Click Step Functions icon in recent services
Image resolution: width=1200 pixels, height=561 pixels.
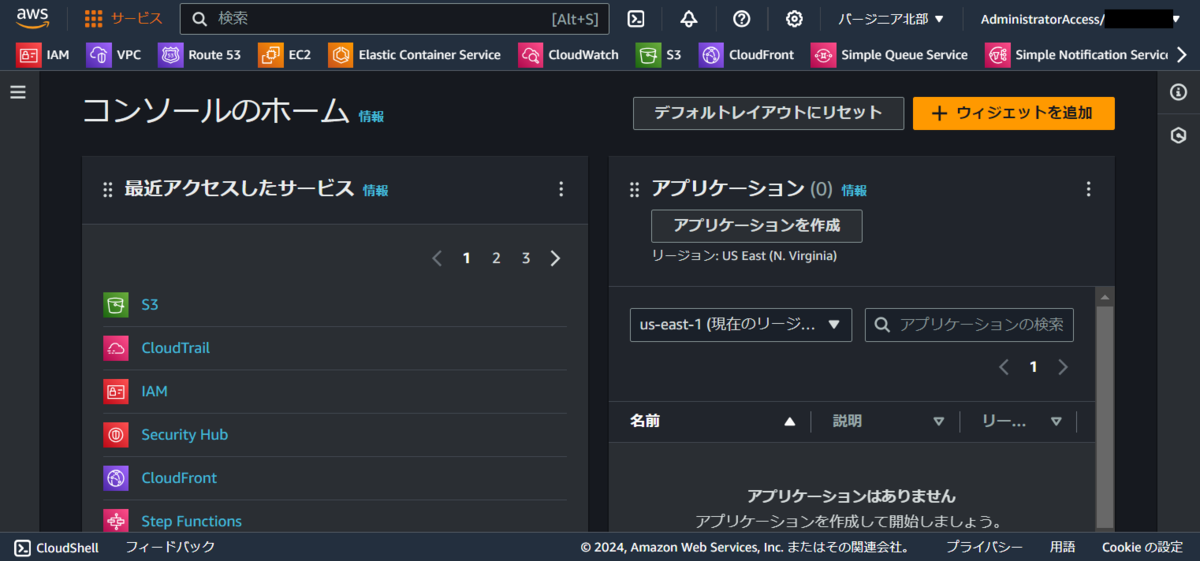click(116, 521)
